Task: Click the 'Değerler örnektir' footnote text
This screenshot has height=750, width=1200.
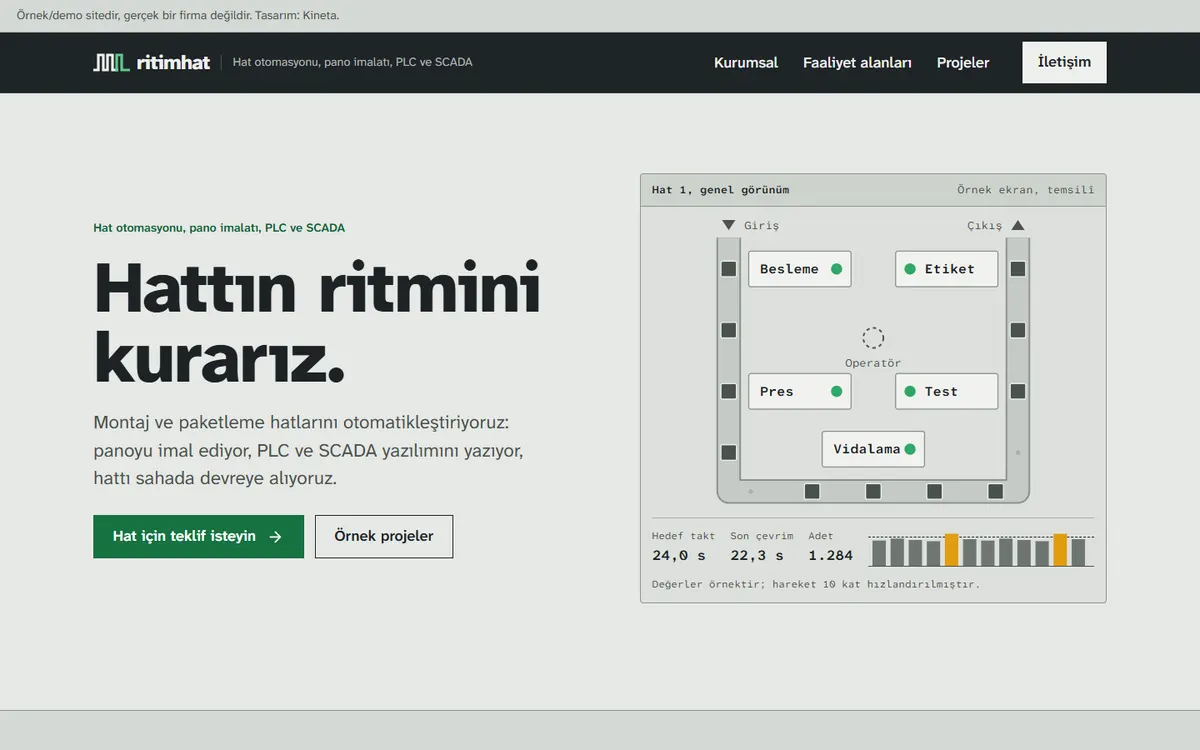Action: [816, 584]
